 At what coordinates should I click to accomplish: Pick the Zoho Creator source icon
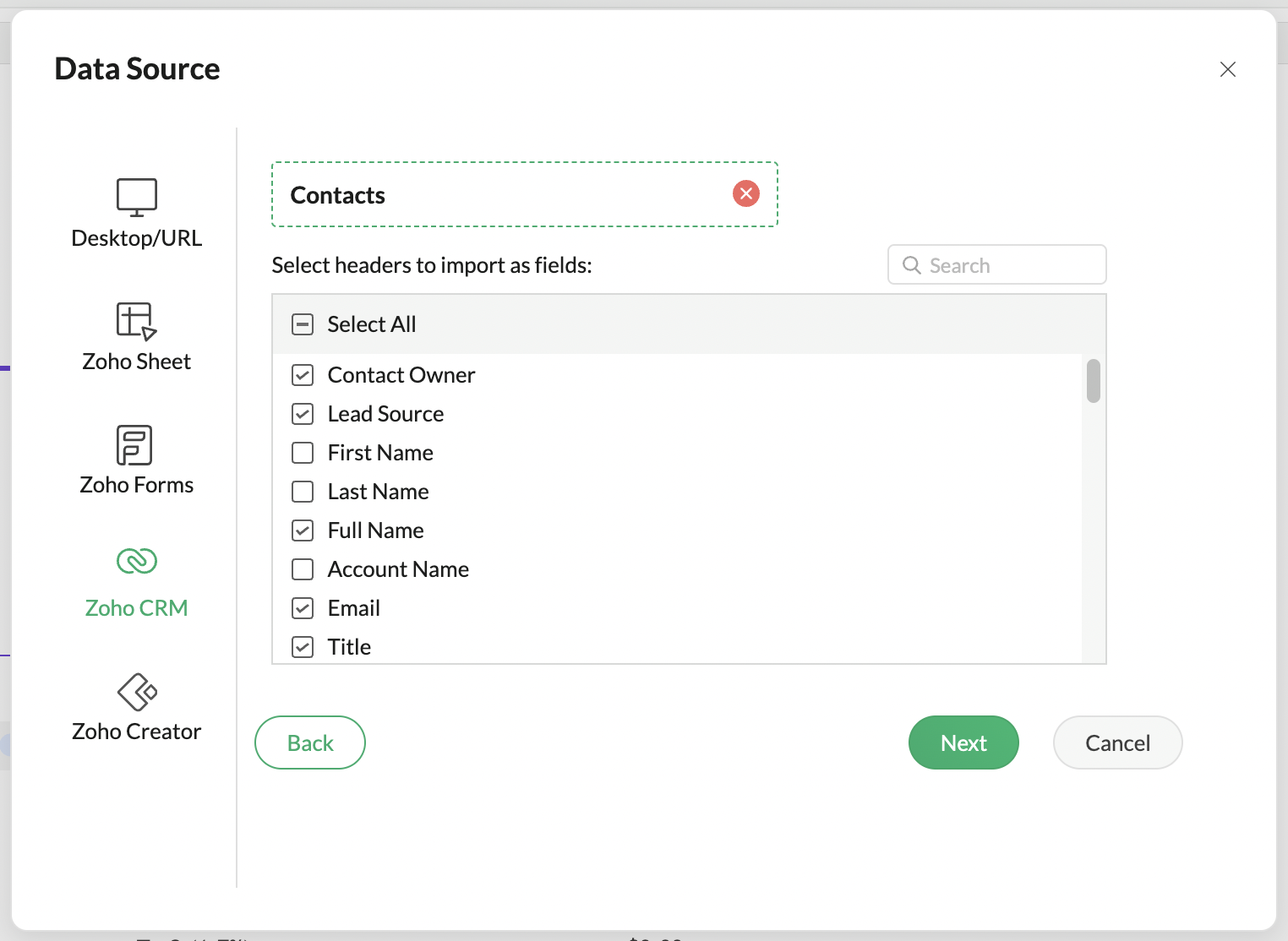pyautogui.click(x=136, y=693)
